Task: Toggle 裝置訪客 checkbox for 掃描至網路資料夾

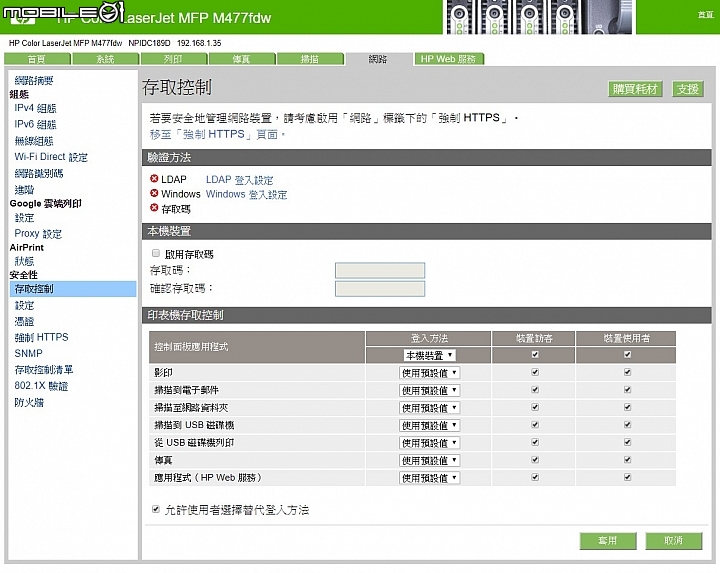Action: (x=535, y=407)
